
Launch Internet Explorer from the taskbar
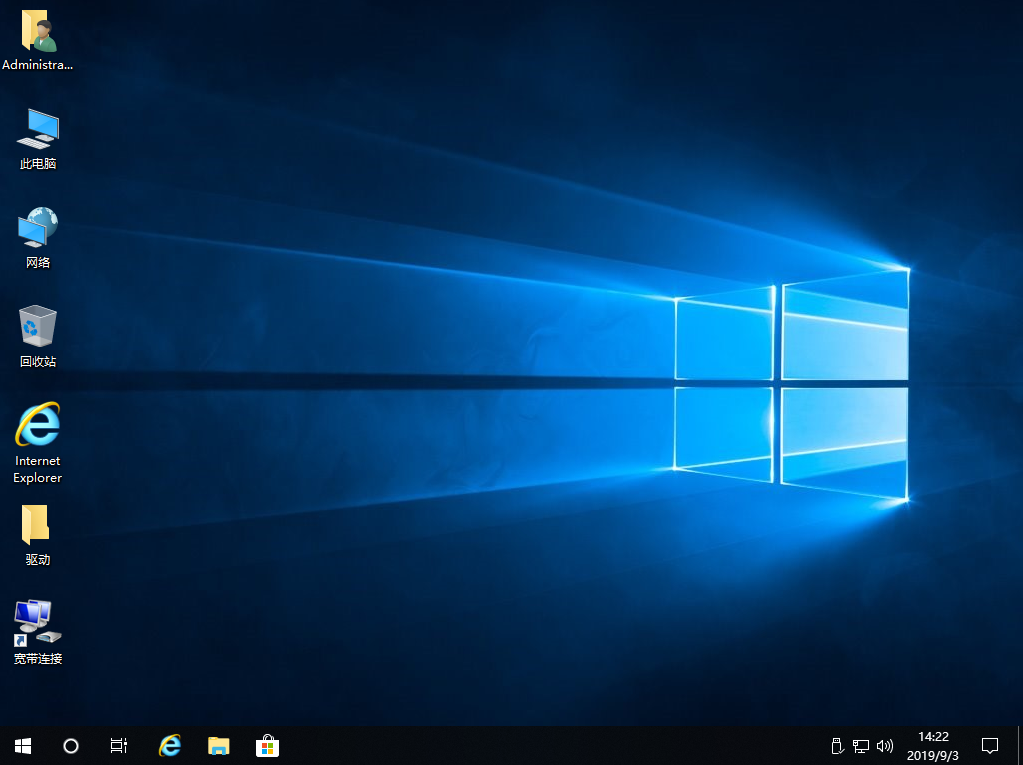(x=169, y=745)
